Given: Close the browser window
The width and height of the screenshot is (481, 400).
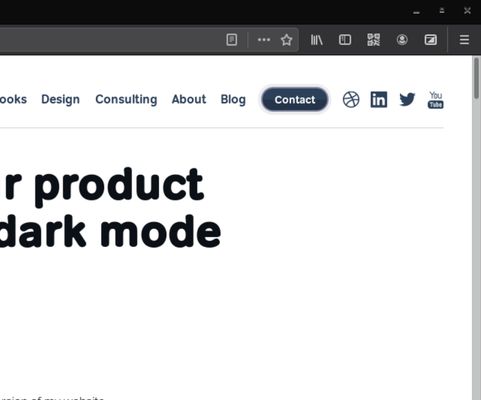Looking at the screenshot, I should tap(467, 11).
